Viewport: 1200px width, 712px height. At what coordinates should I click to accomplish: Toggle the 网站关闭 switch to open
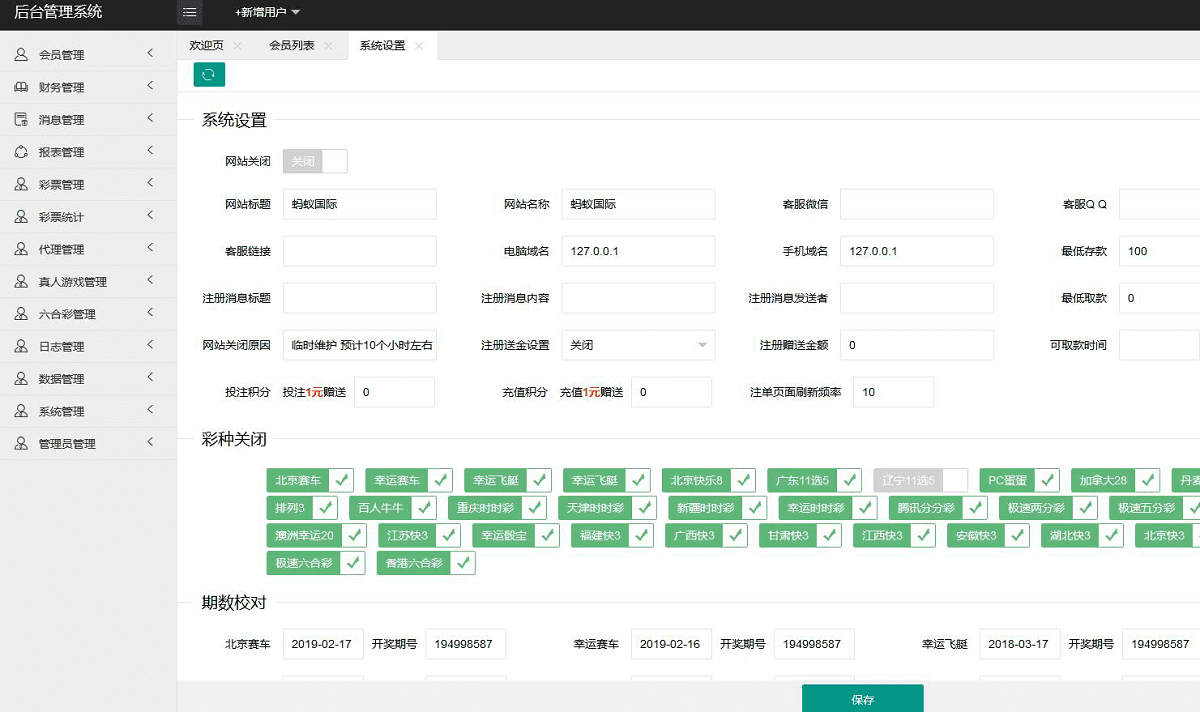click(315, 161)
